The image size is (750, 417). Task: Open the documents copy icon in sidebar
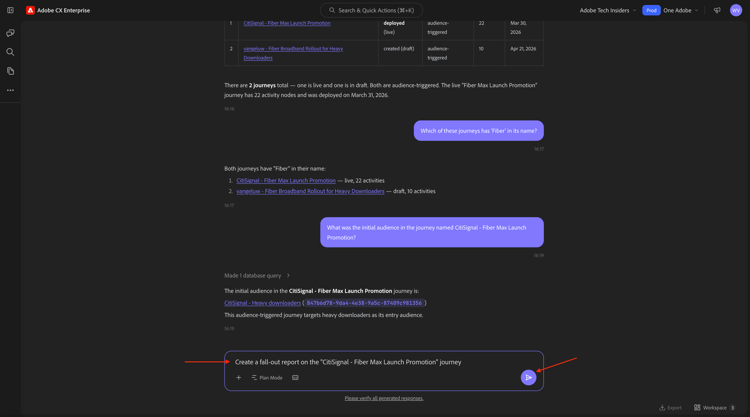(10, 71)
